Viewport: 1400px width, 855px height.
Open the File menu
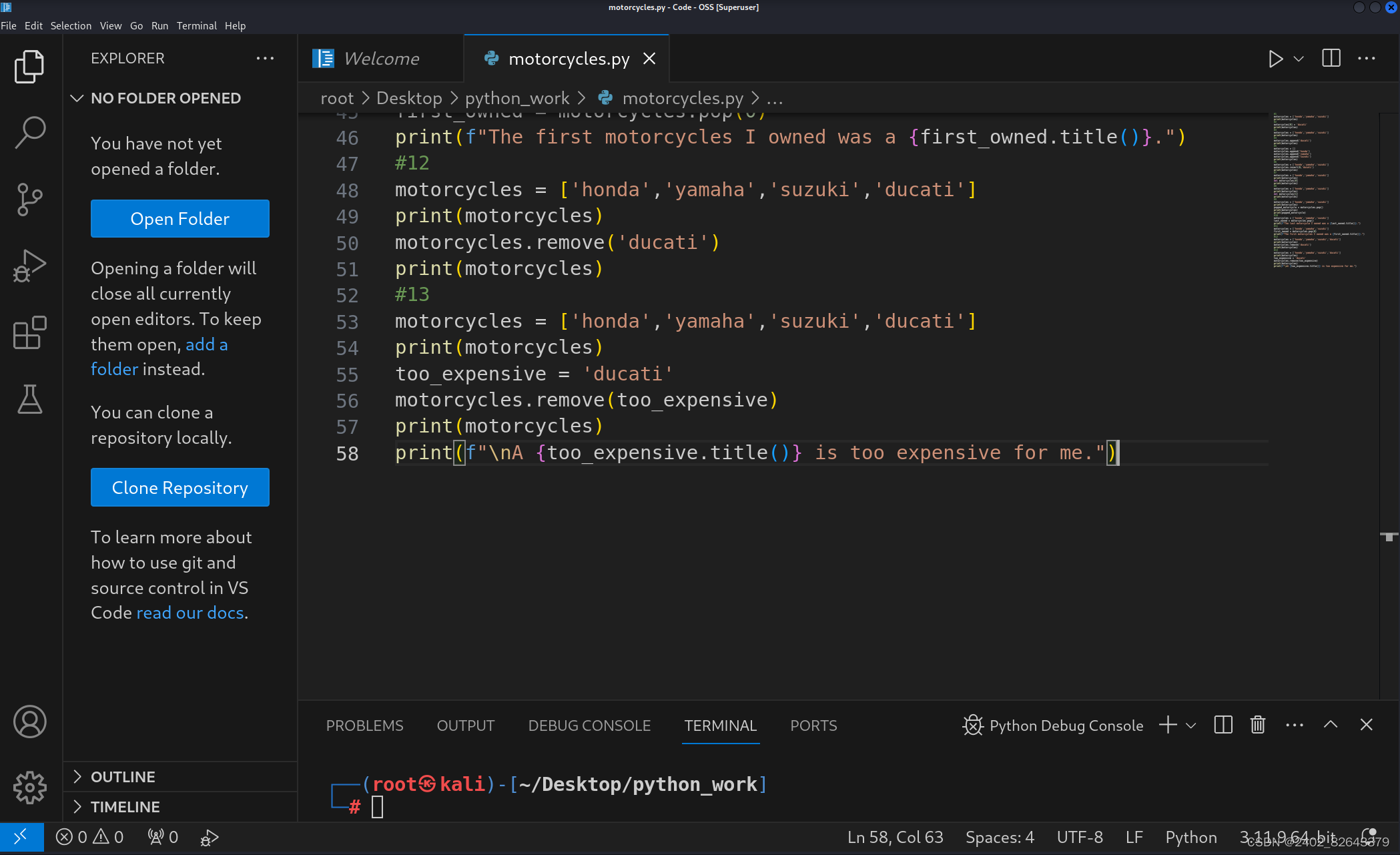click(x=9, y=26)
